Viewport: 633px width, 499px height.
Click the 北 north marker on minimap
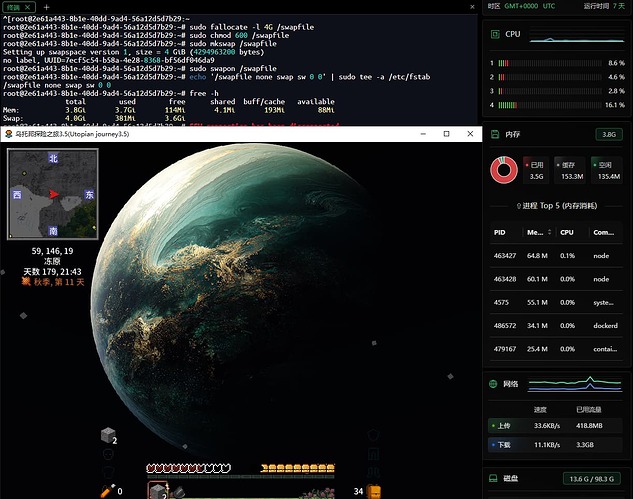(53, 159)
